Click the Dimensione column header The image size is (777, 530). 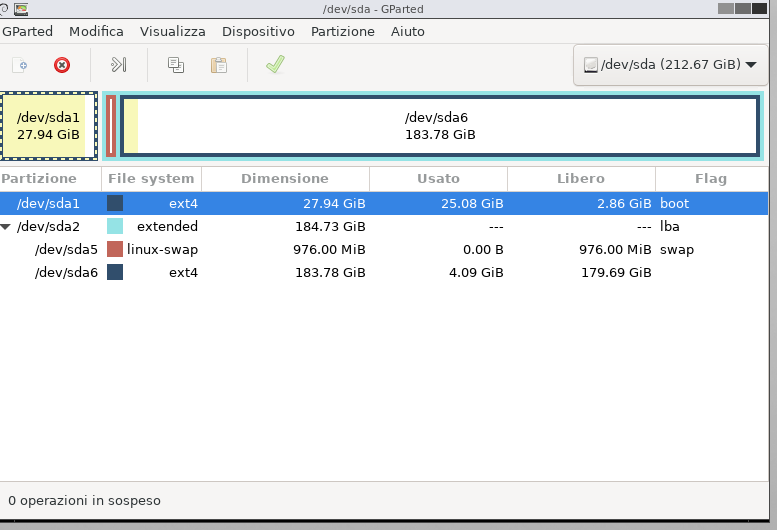click(285, 179)
